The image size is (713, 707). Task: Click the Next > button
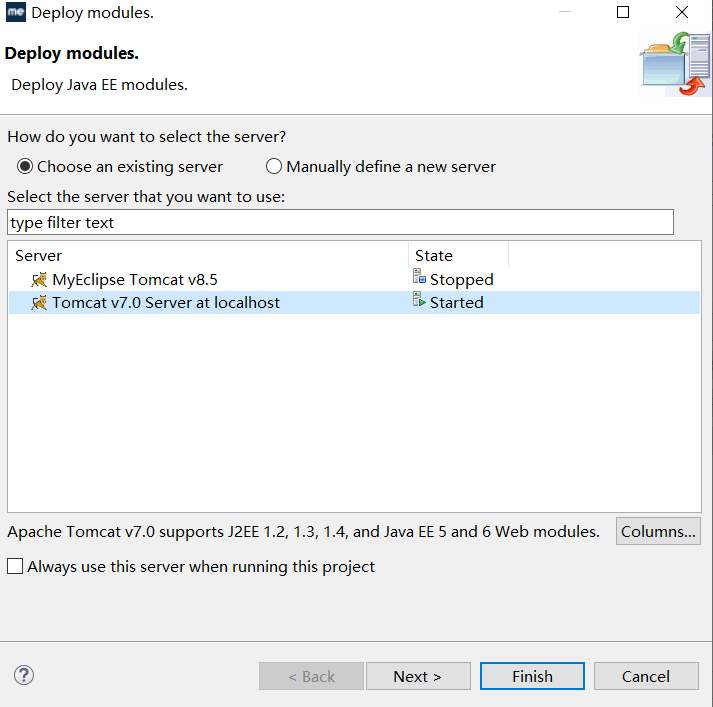[x=418, y=676]
